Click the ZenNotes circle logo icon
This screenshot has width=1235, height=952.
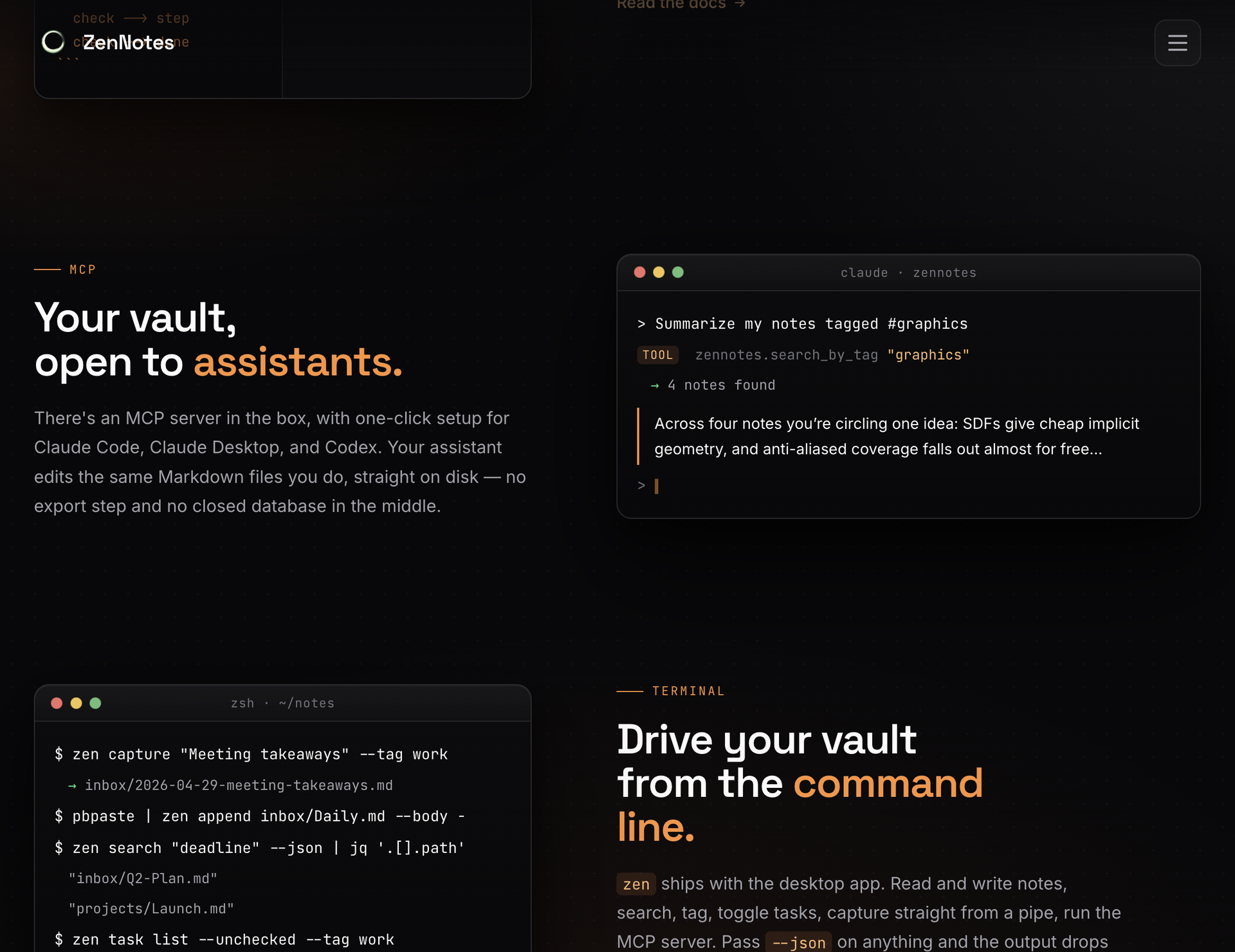53,42
